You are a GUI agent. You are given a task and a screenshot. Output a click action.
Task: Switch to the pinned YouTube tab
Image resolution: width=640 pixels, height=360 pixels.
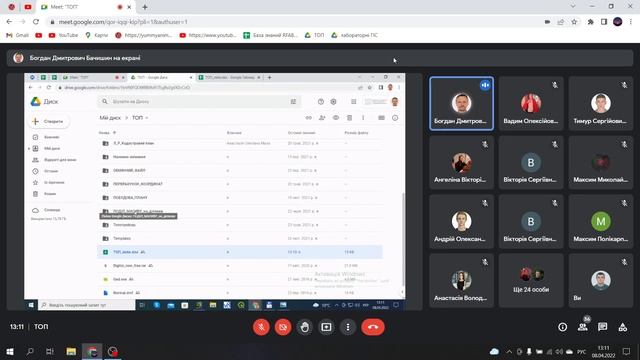click(28, 7)
